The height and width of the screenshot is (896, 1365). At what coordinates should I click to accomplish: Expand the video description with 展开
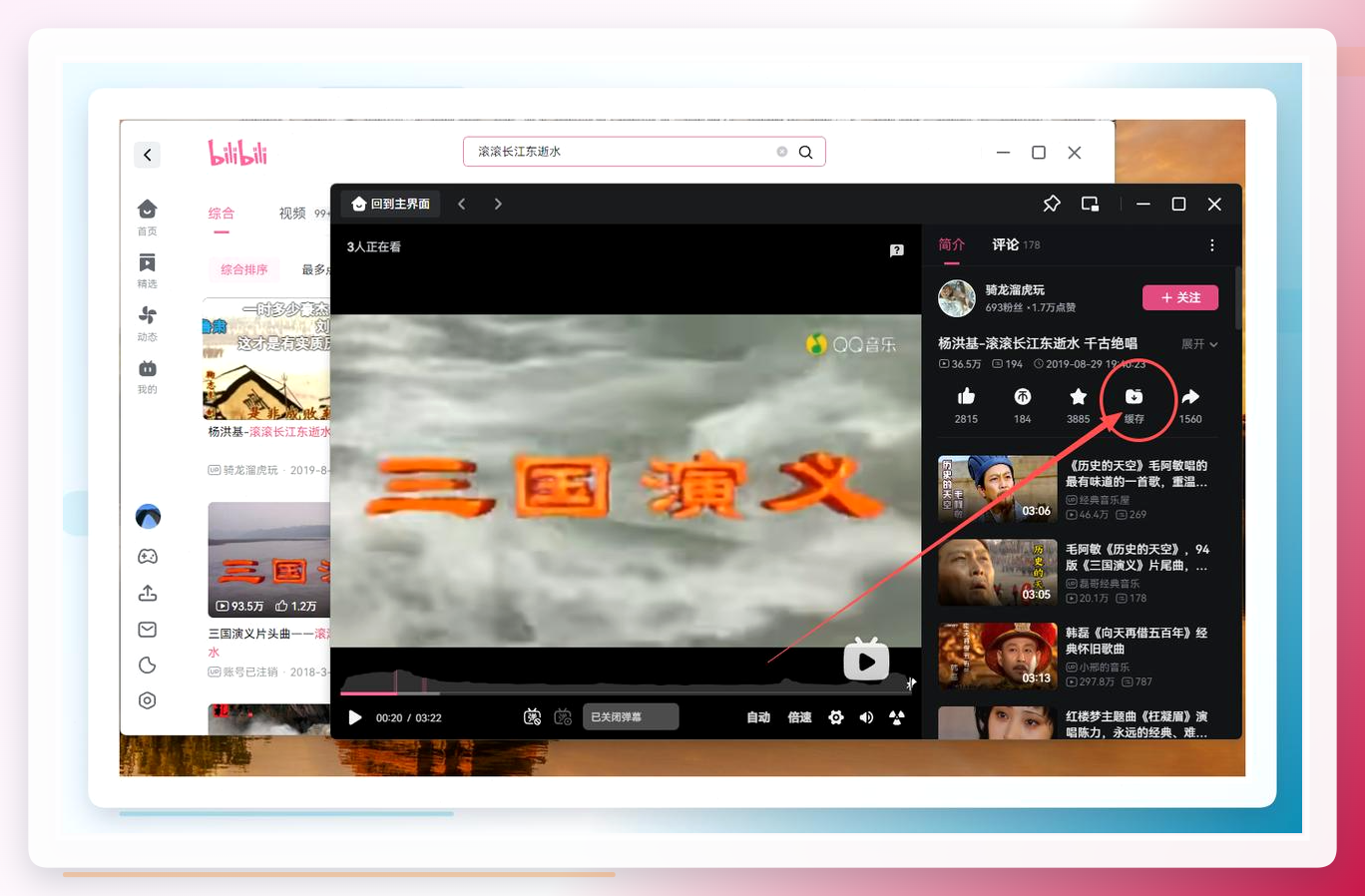point(1199,344)
